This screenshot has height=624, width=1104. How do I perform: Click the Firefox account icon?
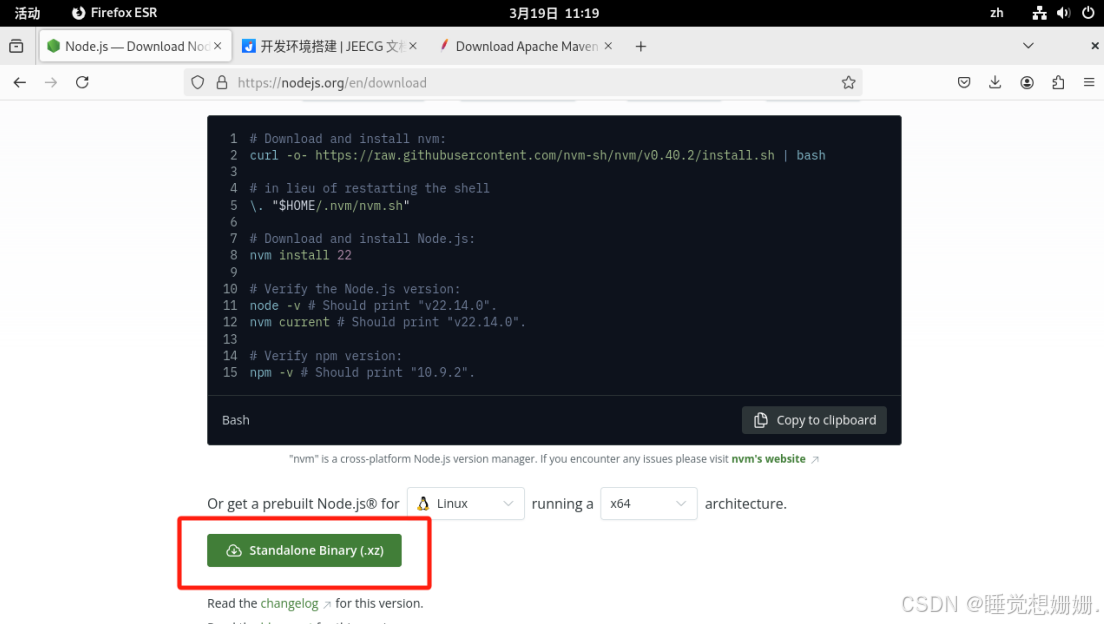[1026, 82]
